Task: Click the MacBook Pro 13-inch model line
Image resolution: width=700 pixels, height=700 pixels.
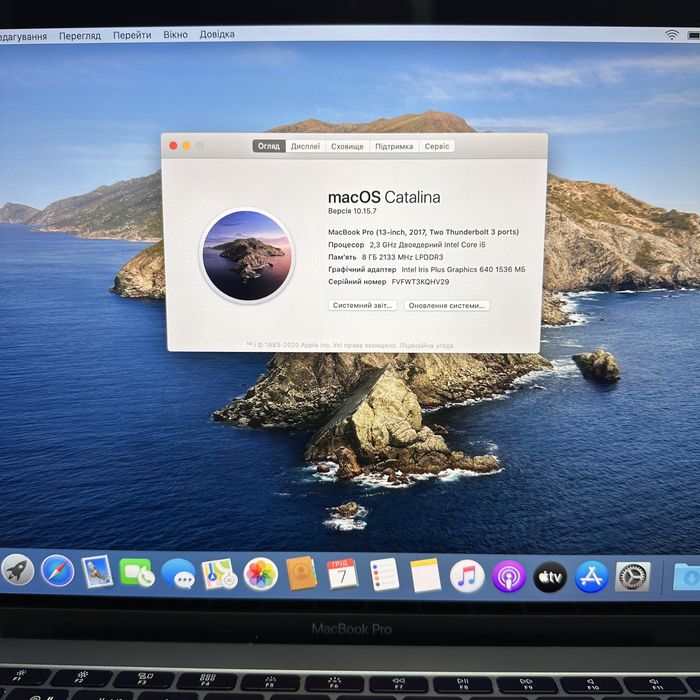Action: pyautogui.click(x=423, y=232)
